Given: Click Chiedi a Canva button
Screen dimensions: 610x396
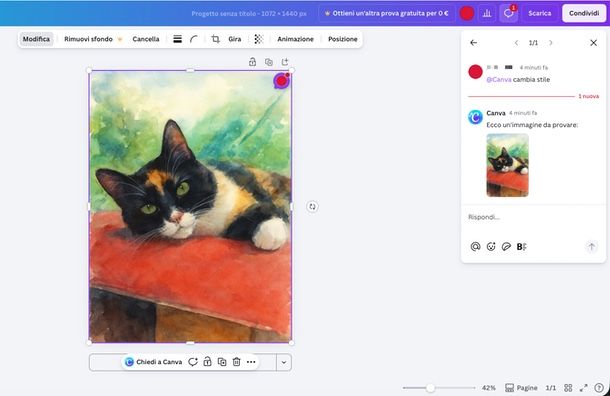Looking at the screenshot, I should coord(153,362).
